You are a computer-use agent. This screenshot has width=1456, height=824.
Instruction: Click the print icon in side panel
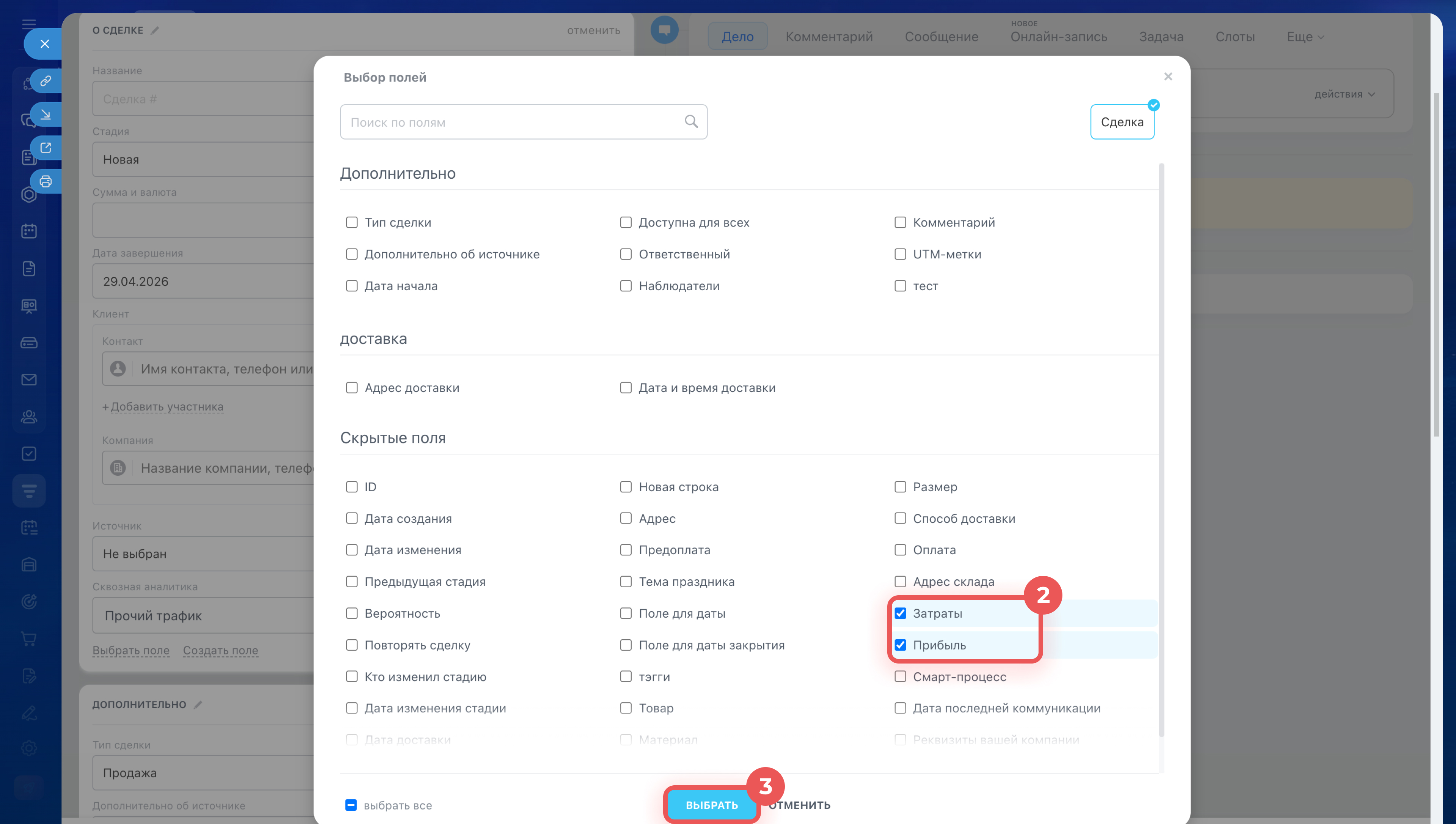click(x=46, y=182)
